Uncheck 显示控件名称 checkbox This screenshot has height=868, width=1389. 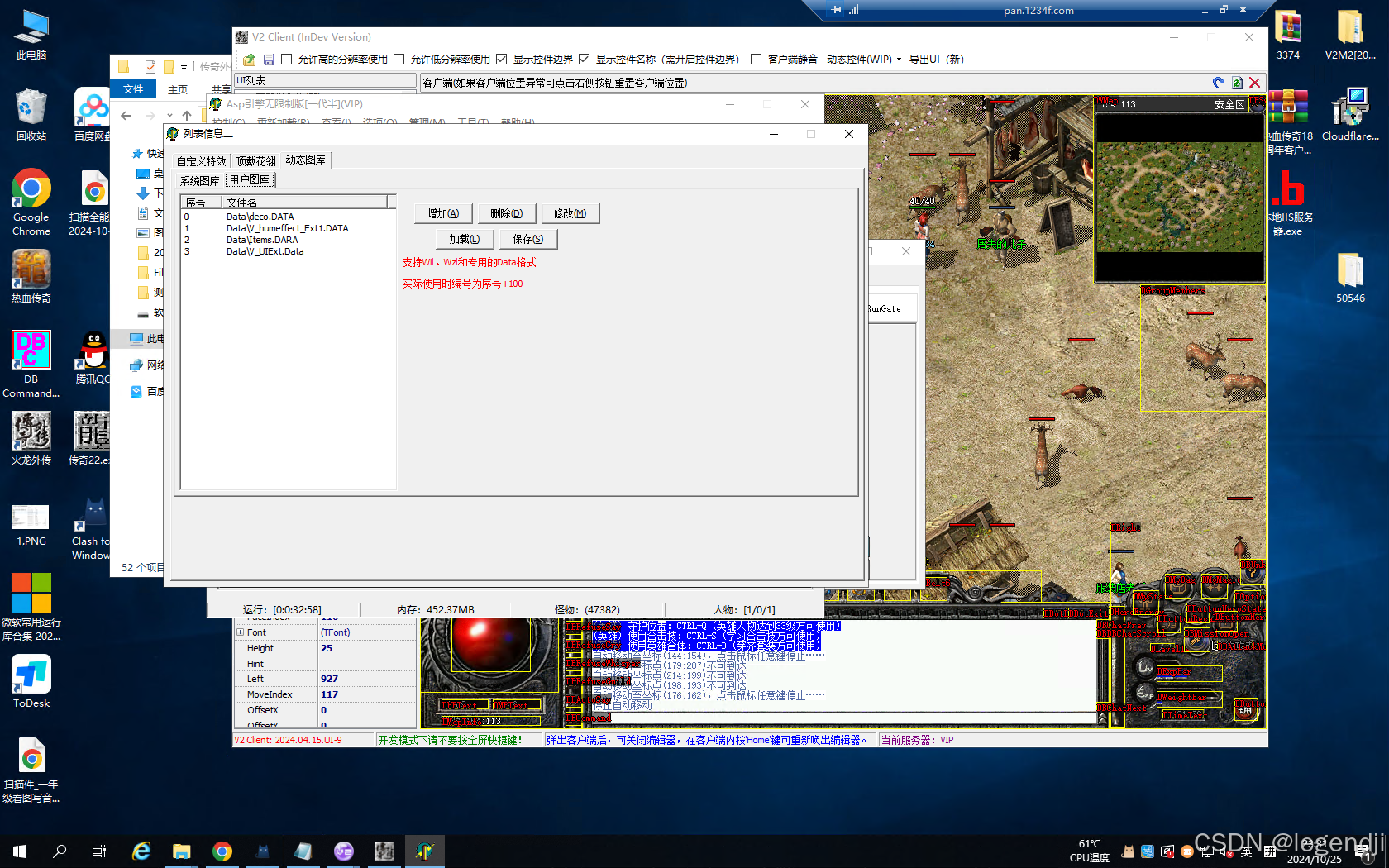click(585, 59)
